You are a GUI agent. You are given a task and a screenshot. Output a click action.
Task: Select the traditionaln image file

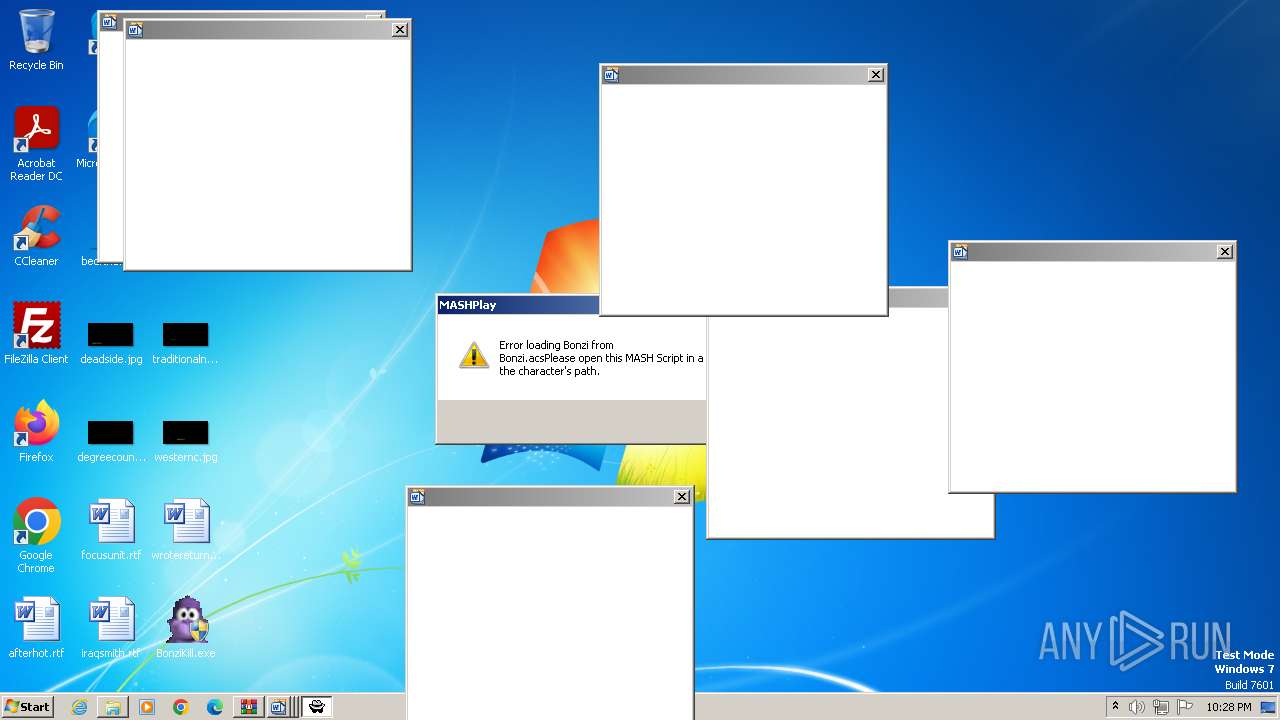point(186,343)
